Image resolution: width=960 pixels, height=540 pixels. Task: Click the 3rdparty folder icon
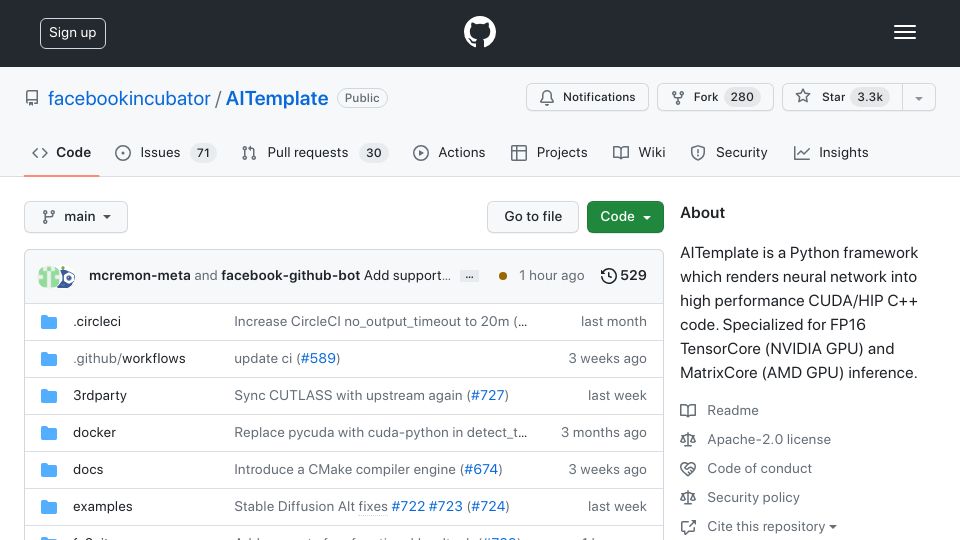pyautogui.click(x=49, y=396)
